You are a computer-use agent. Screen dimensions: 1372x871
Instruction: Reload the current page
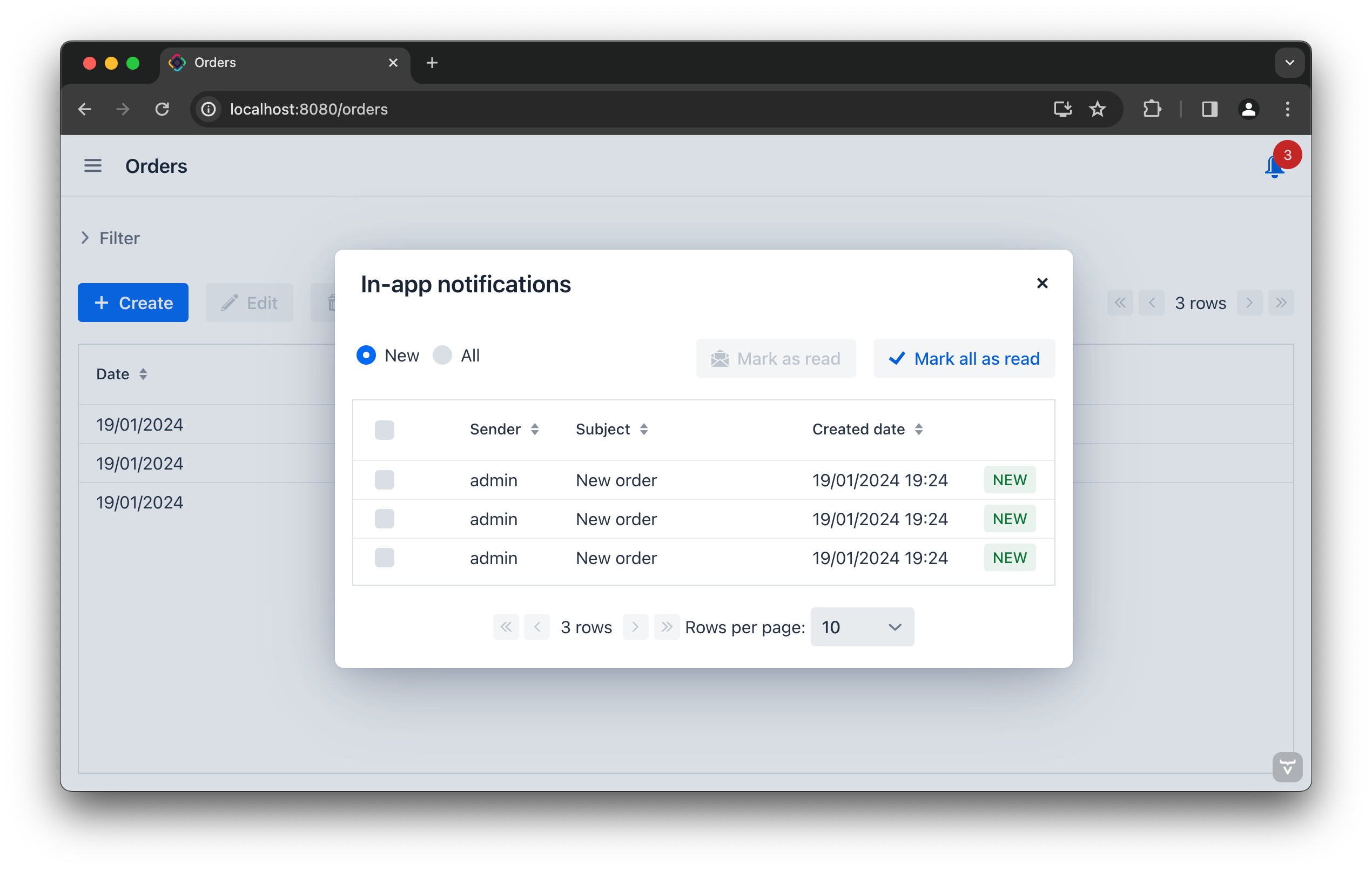coord(163,109)
